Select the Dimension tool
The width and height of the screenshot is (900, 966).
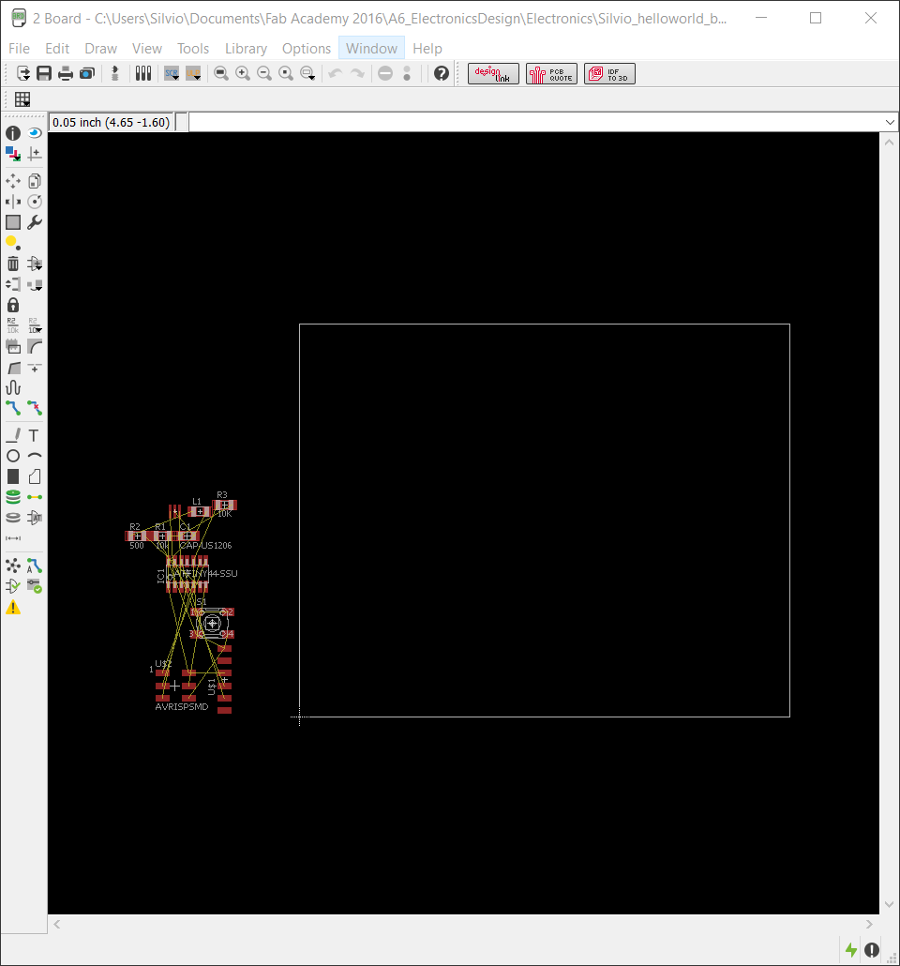point(13,538)
